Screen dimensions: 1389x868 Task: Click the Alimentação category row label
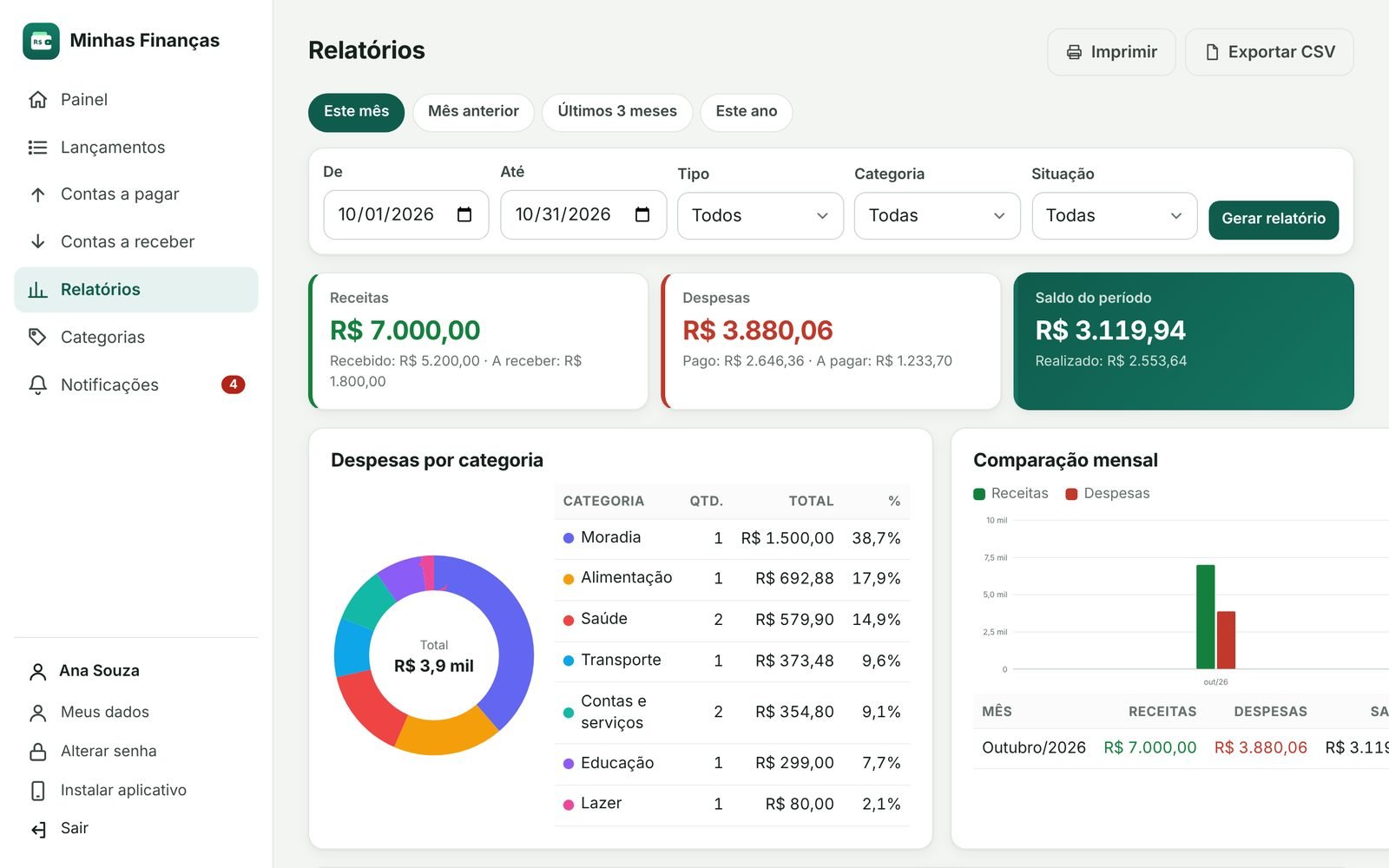pos(626,578)
